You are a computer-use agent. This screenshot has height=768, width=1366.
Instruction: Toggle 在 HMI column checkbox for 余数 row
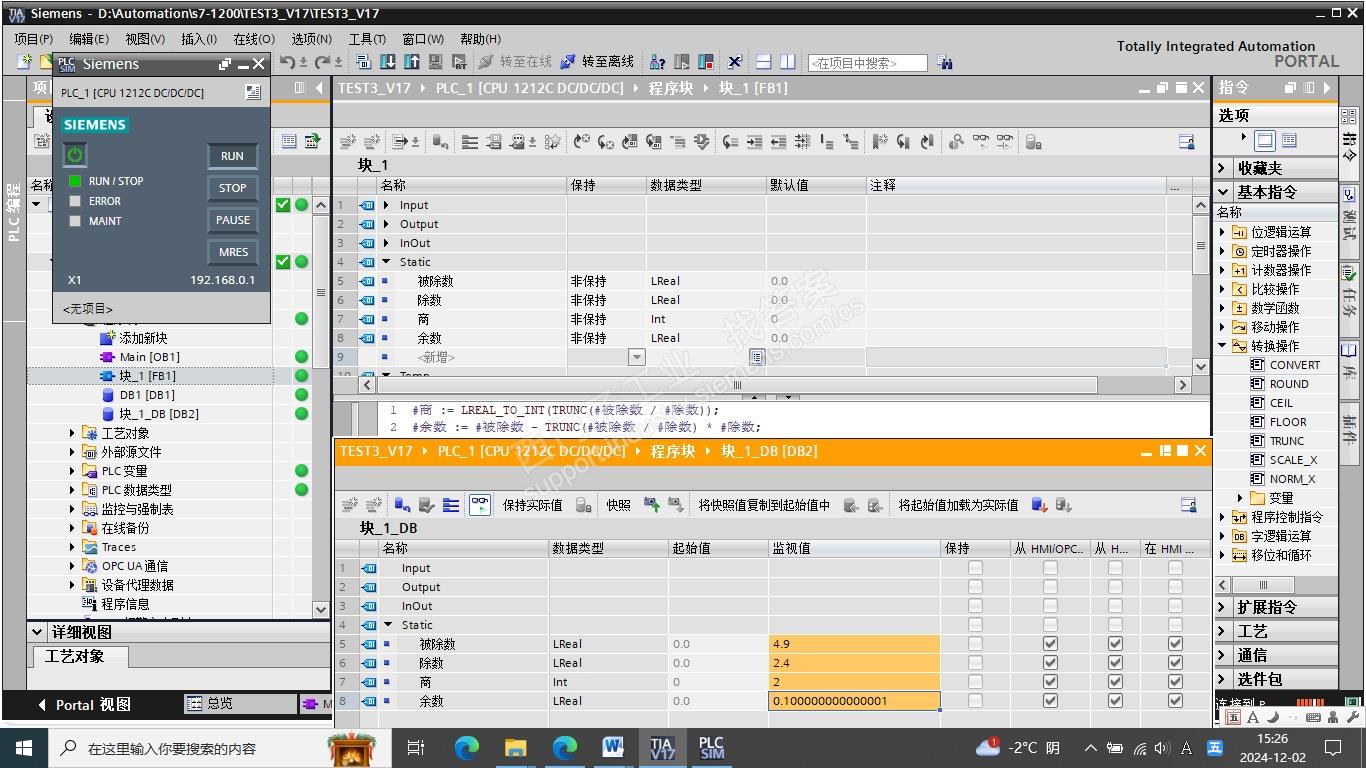pyautogui.click(x=1175, y=701)
